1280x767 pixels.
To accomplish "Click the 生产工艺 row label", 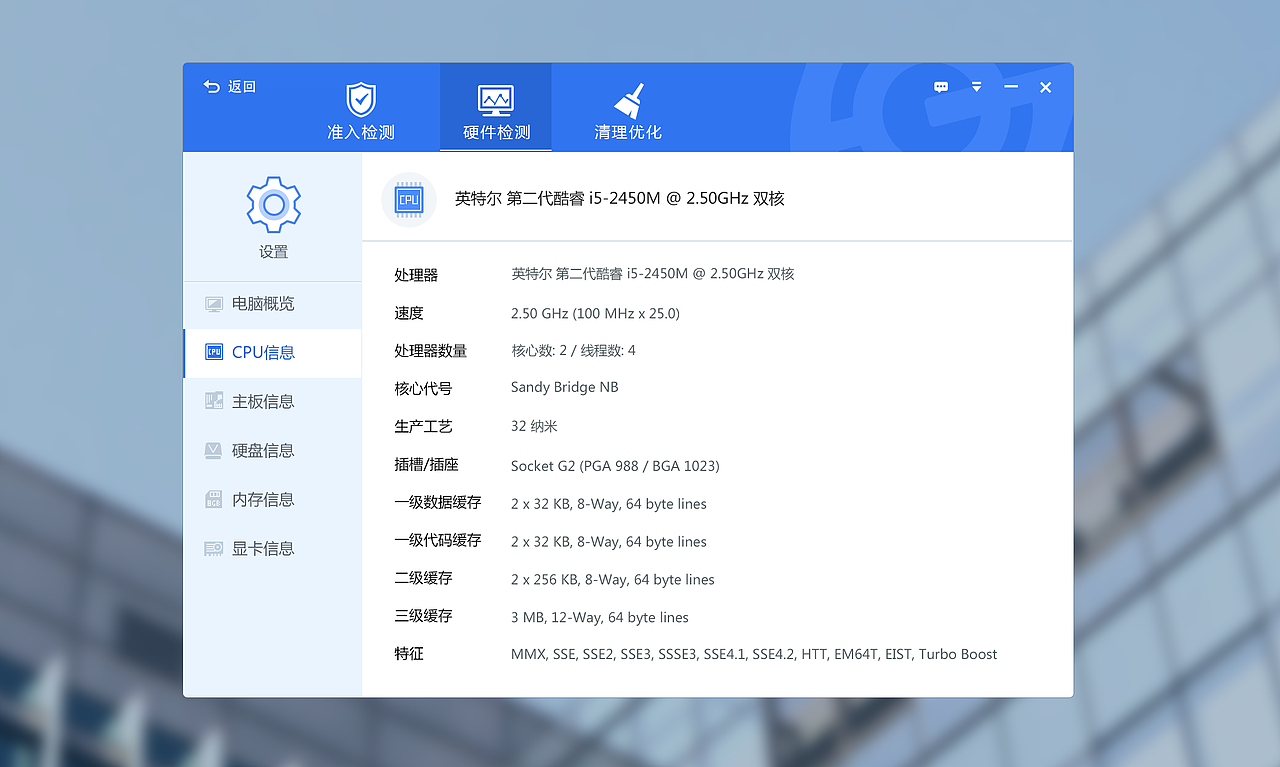I will [x=423, y=427].
